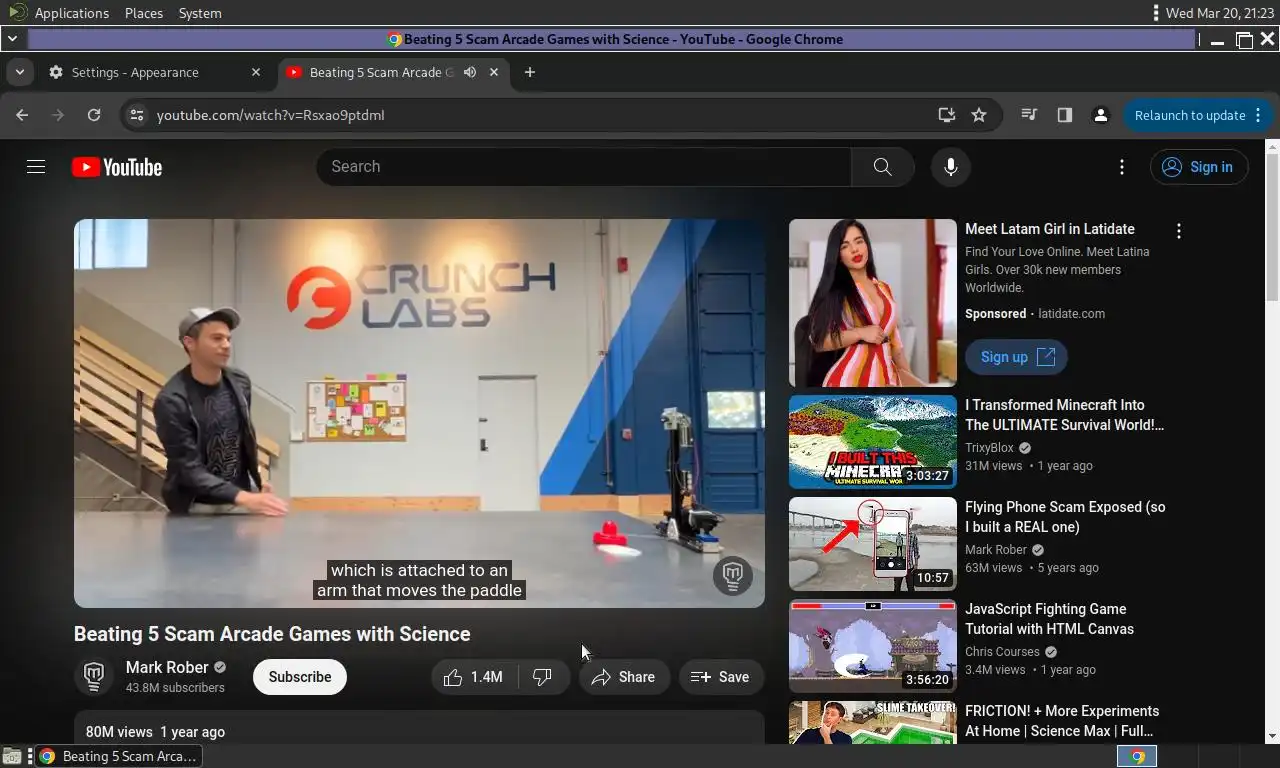Install app icon in address bar
The width and height of the screenshot is (1280, 768).
(946, 115)
